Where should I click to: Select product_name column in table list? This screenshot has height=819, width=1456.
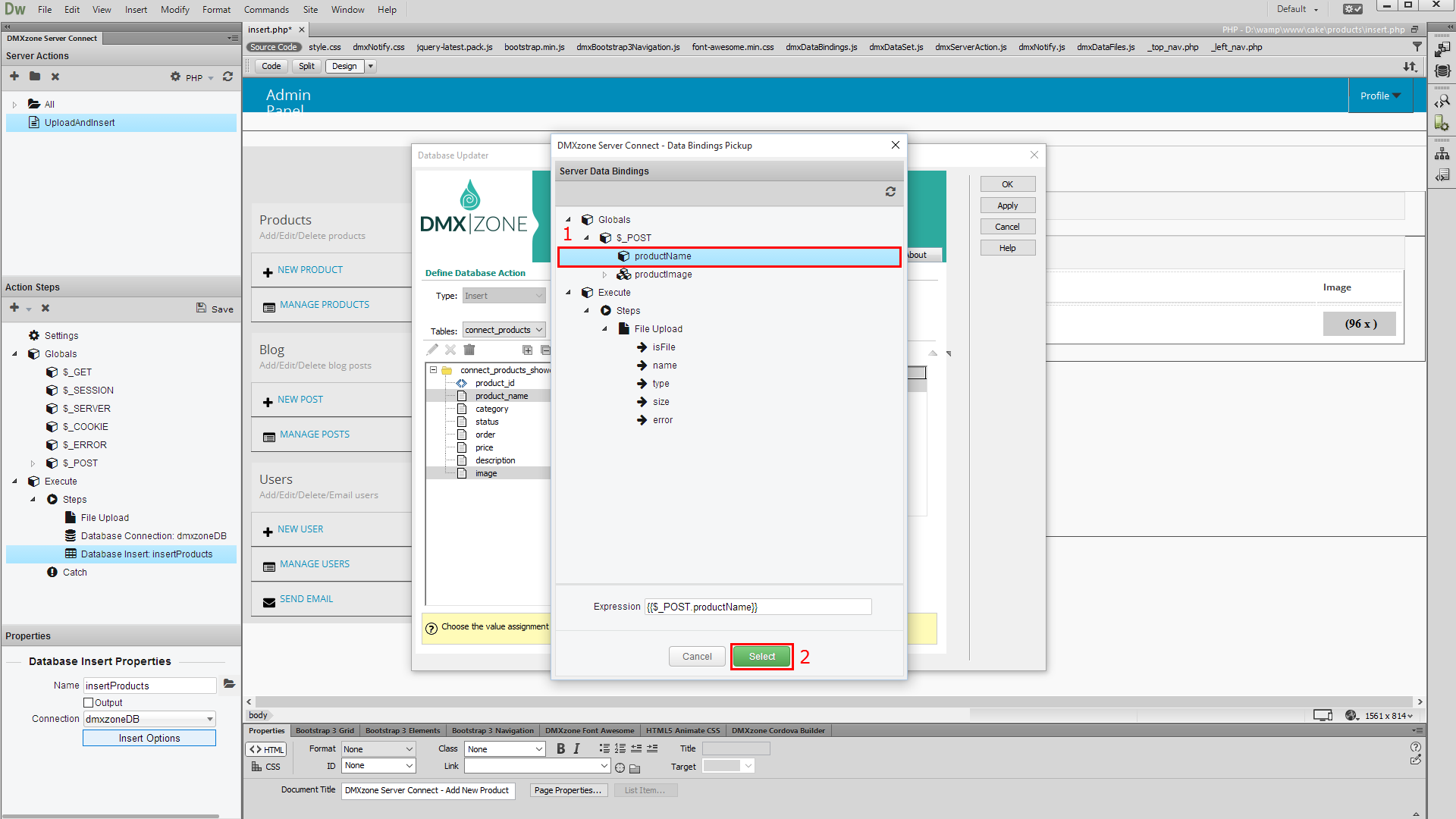coord(501,396)
